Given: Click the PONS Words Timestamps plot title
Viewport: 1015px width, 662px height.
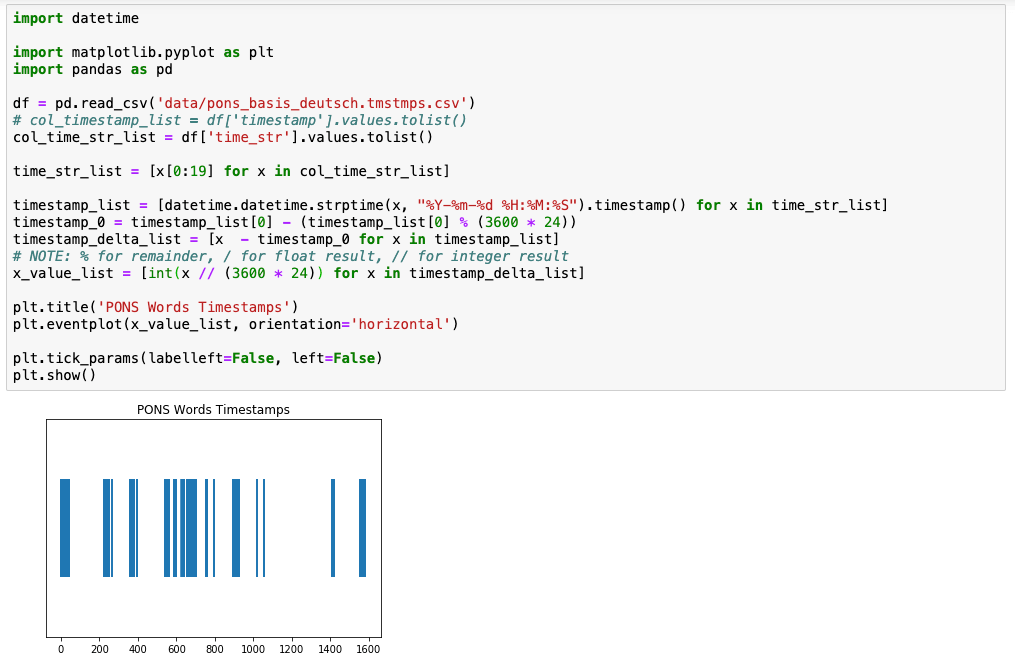Looking at the screenshot, I should [213, 409].
